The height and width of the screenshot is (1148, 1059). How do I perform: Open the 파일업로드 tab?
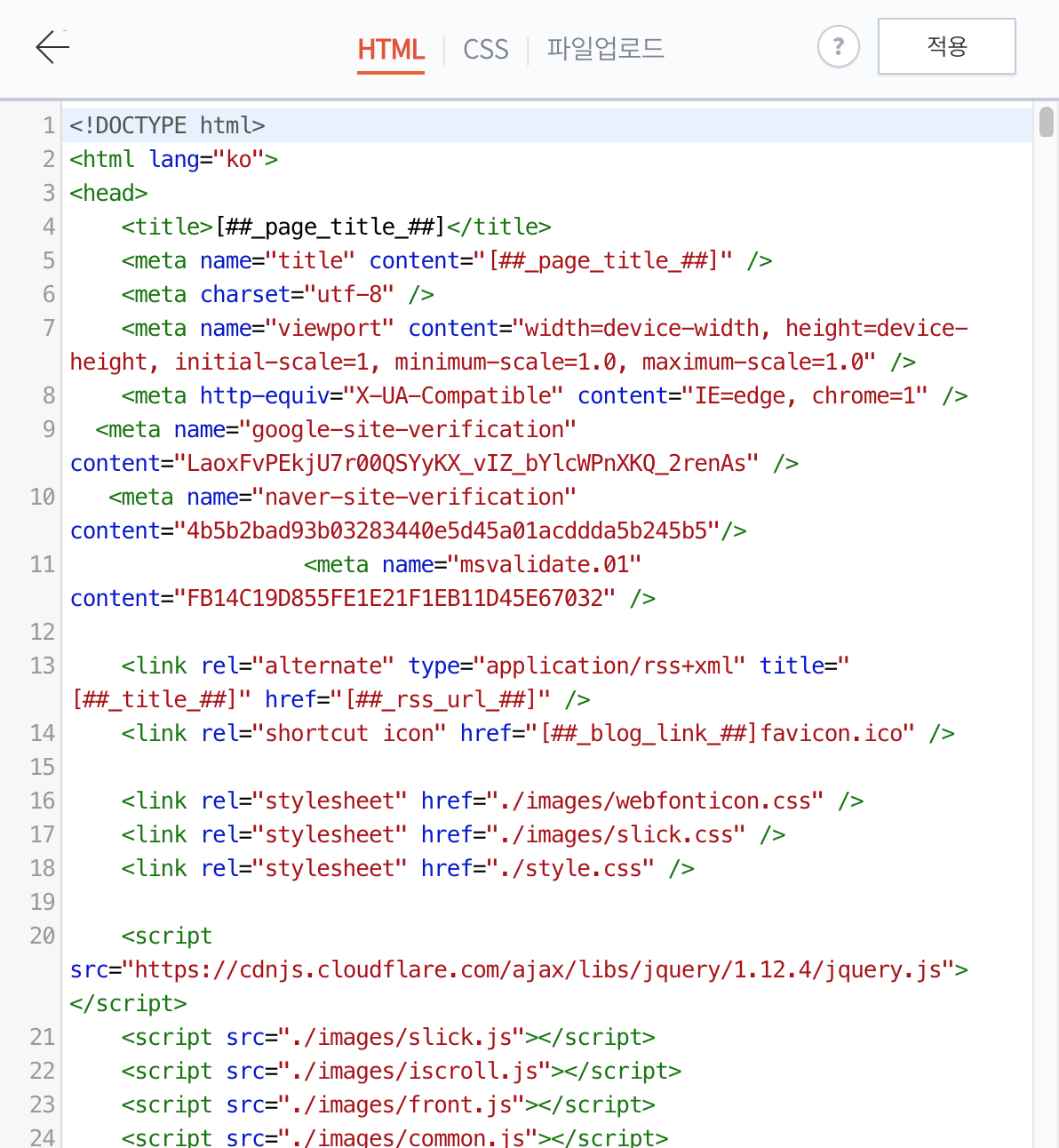(x=605, y=48)
